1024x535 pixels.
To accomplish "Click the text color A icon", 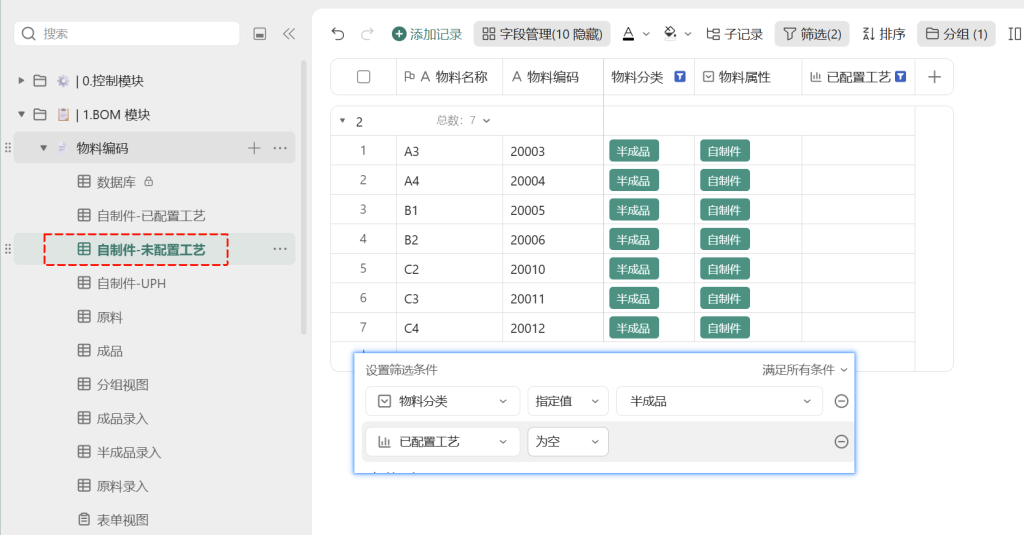I will [628, 34].
